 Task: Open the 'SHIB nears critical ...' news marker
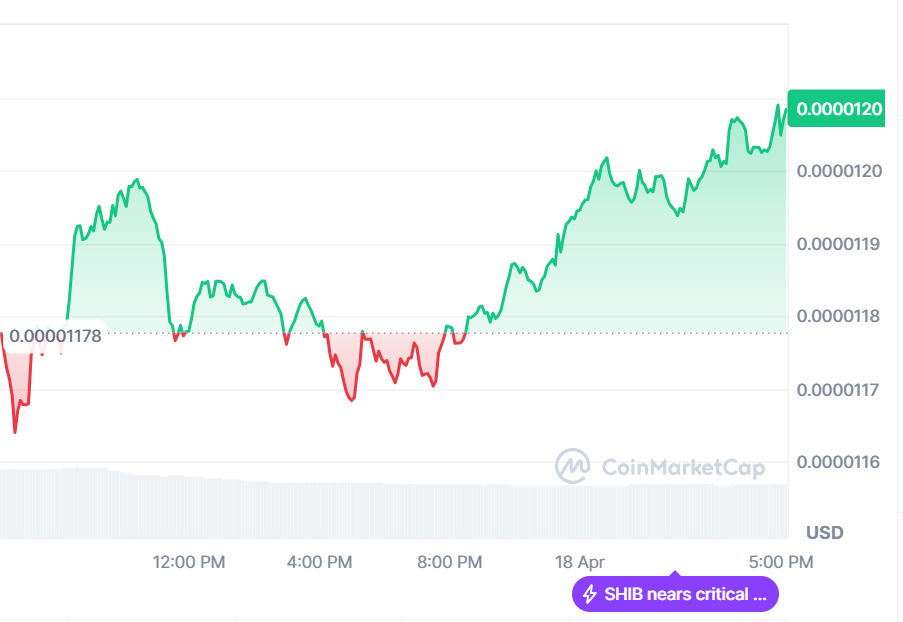pyautogui.click(x=685, y=594)
